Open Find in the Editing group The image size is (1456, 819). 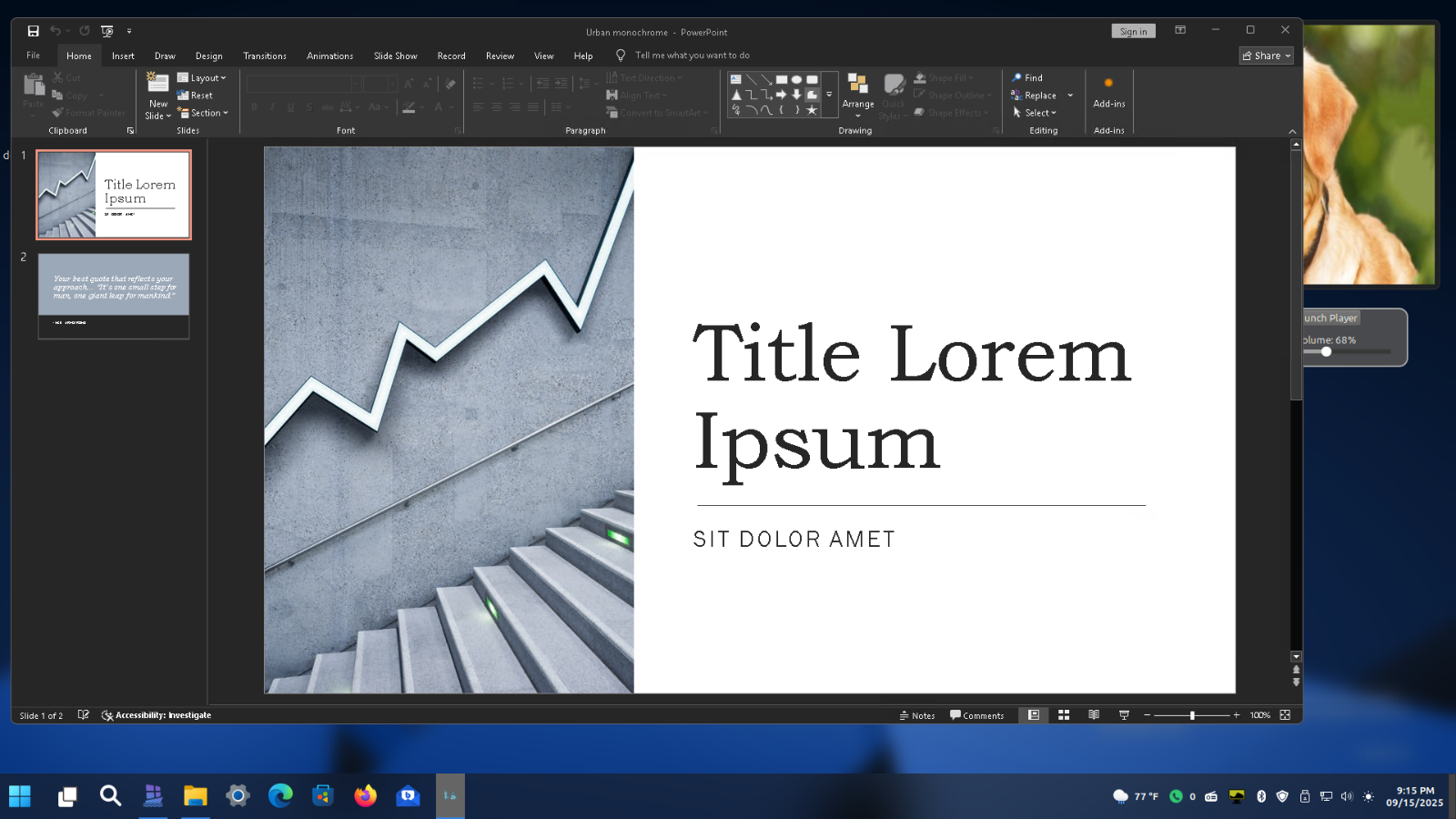[x=1027, y=78]
